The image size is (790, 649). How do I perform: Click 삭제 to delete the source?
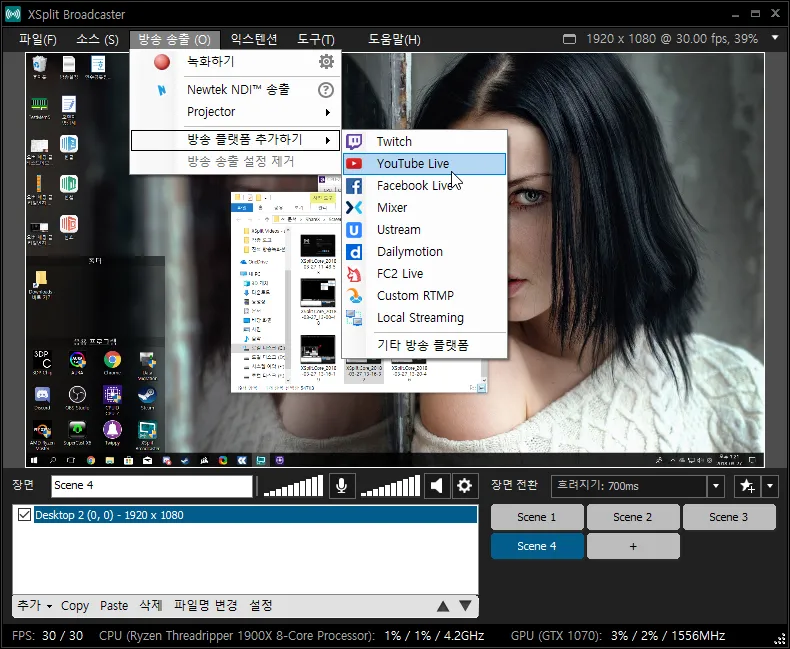pos(151,605)
